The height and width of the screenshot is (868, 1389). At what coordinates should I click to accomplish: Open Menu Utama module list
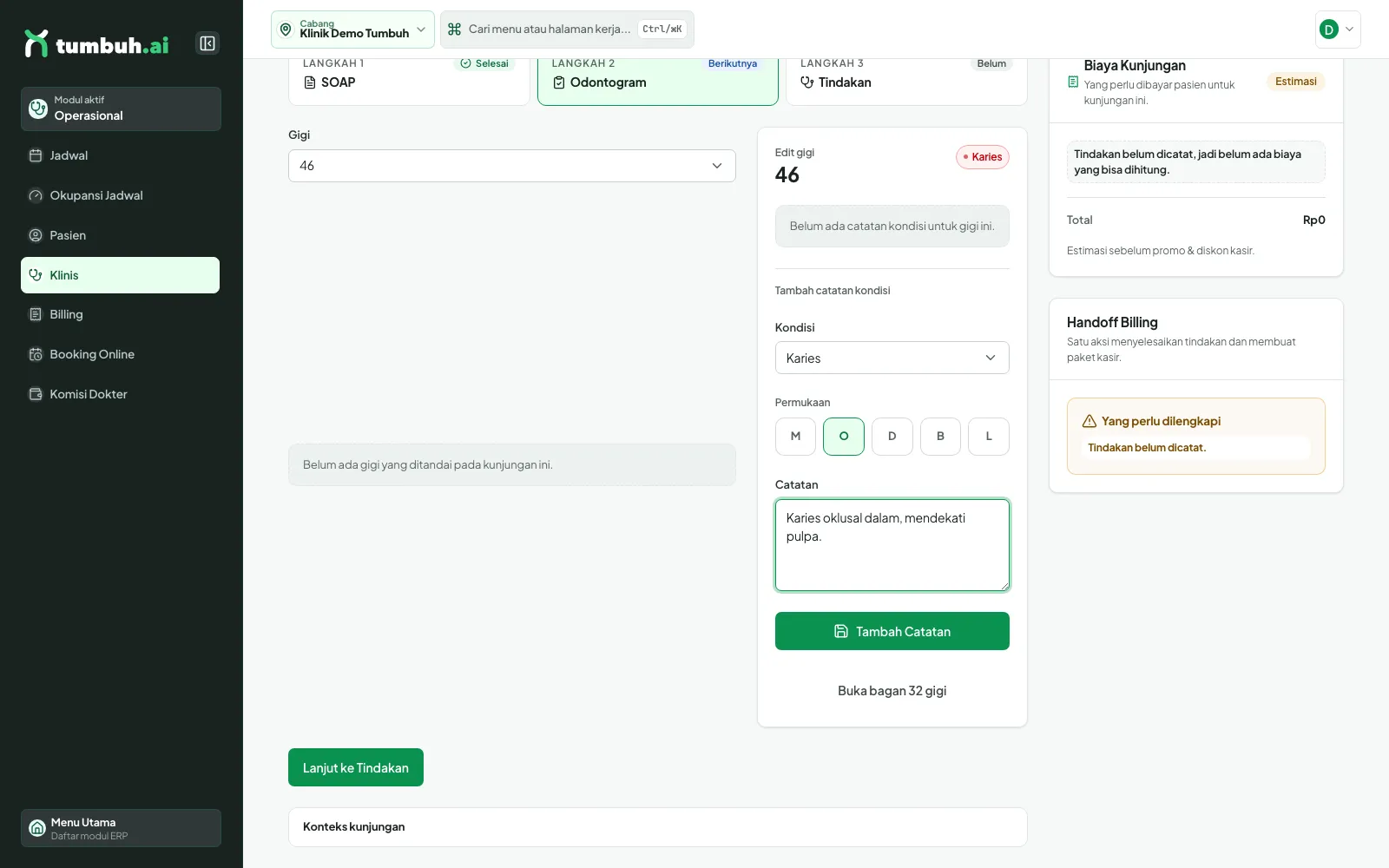click(x=121, y=828)
